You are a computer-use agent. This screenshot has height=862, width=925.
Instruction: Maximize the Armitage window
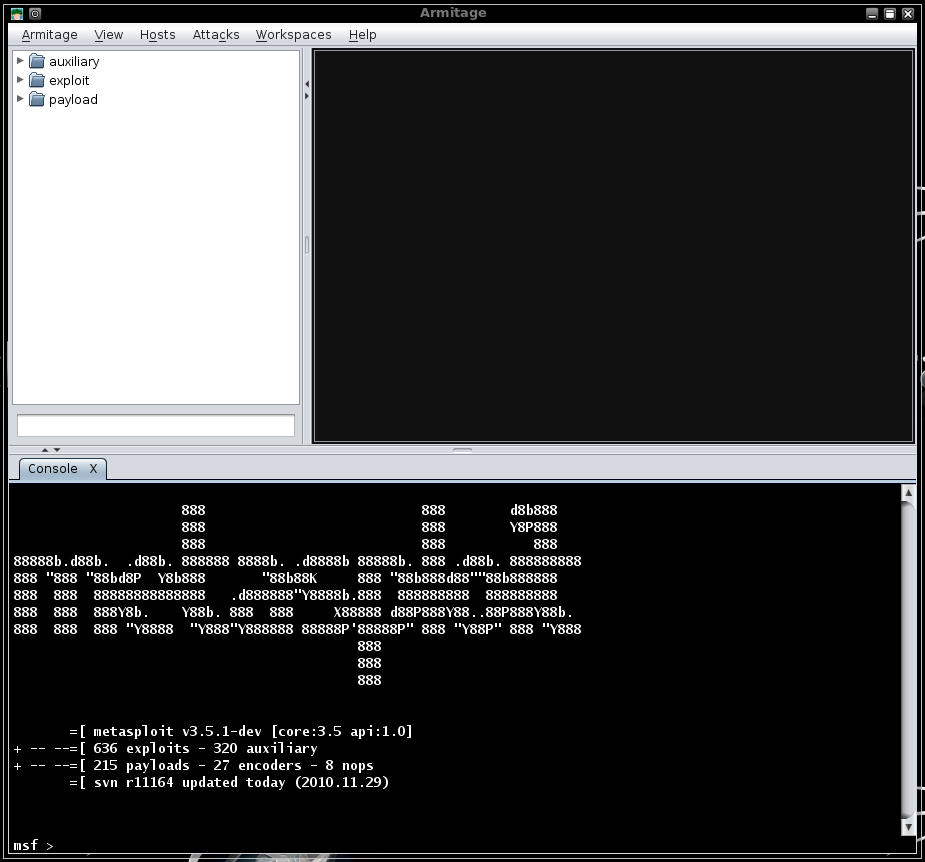click(x=890, y=14)
